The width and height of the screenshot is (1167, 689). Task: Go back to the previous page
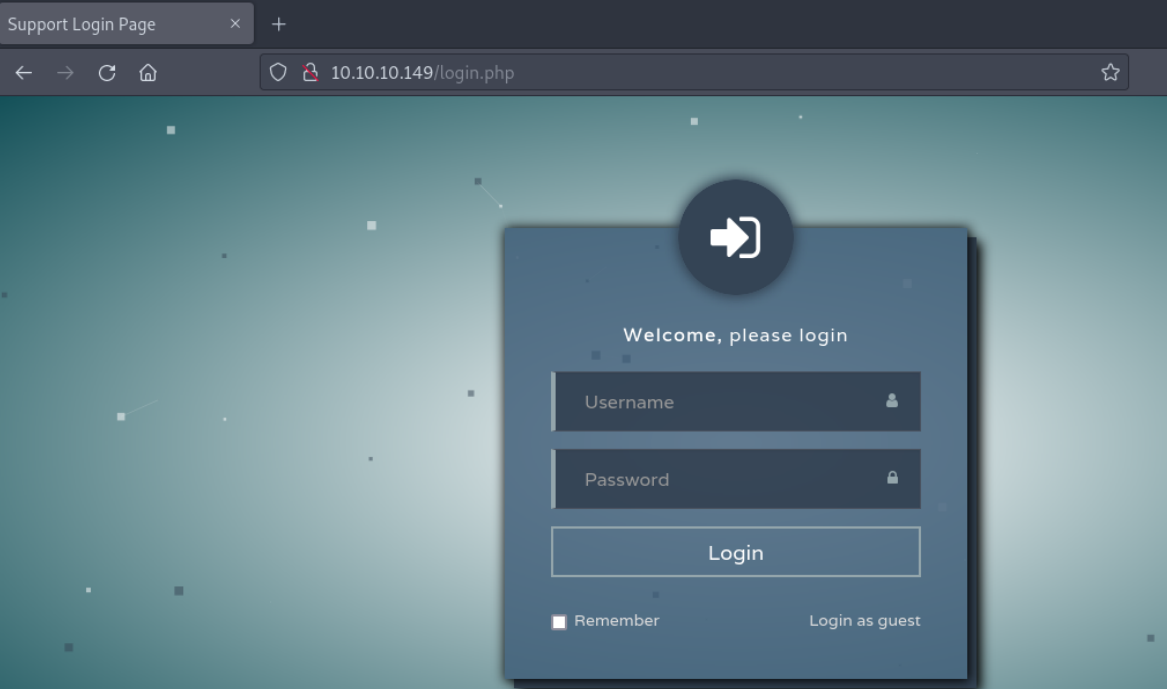click(x=23, y=72)
